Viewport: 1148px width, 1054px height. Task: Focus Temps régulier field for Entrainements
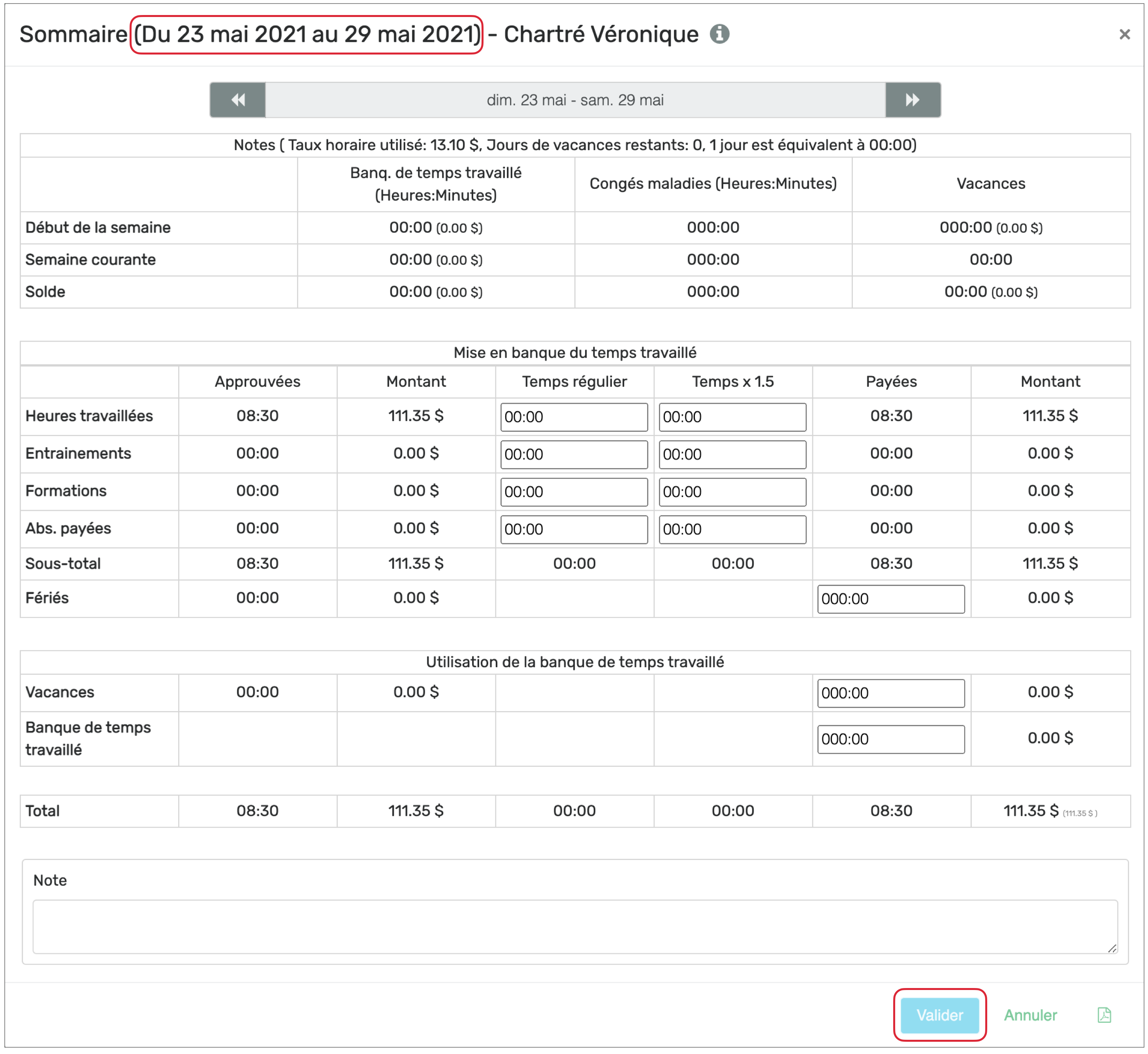point(574,455)
